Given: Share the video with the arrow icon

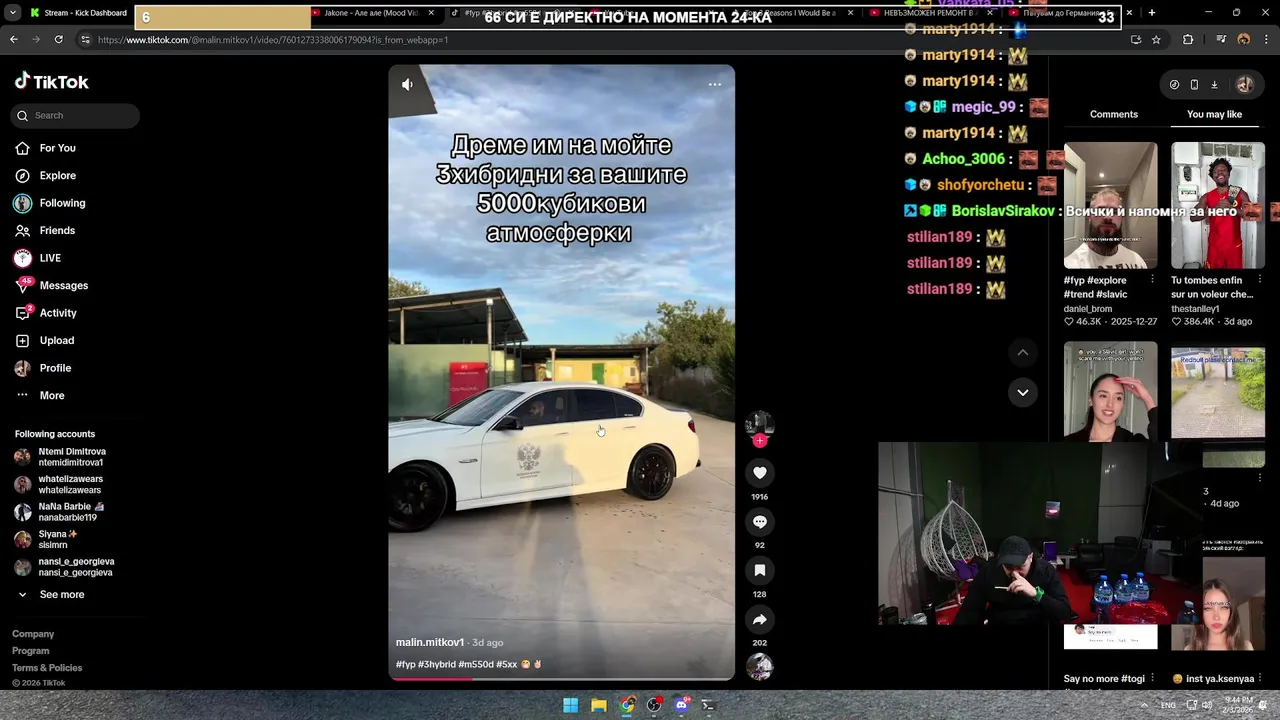Looking at the screenshot, I should coord(760,619).
